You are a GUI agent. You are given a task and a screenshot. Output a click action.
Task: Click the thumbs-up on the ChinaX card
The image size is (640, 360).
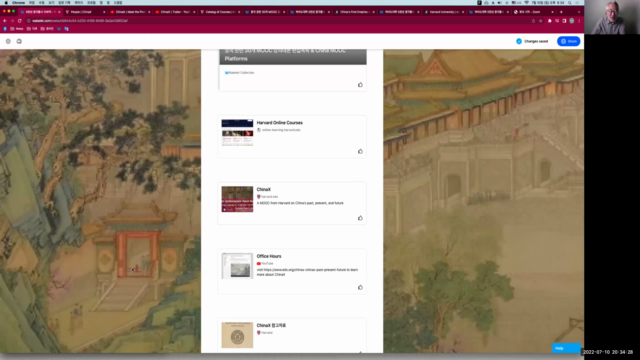click(x=360, y=218)
